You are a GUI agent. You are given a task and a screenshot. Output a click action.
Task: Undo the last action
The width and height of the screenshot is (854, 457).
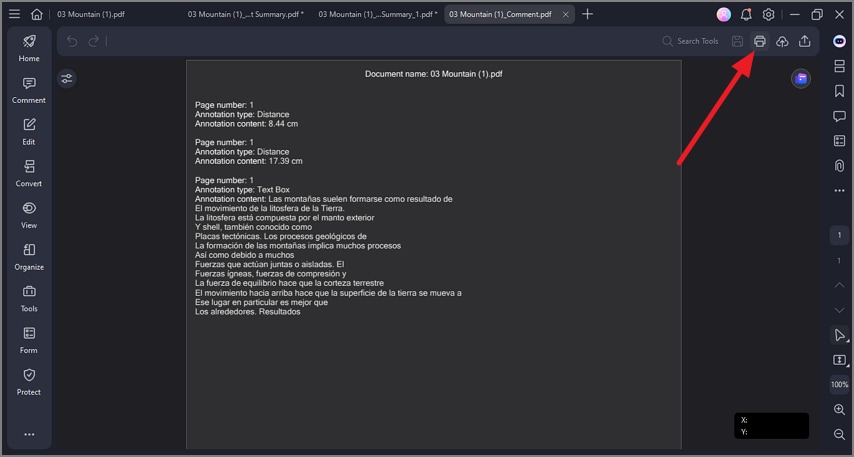pyautogui.click(x=72, y=41)
